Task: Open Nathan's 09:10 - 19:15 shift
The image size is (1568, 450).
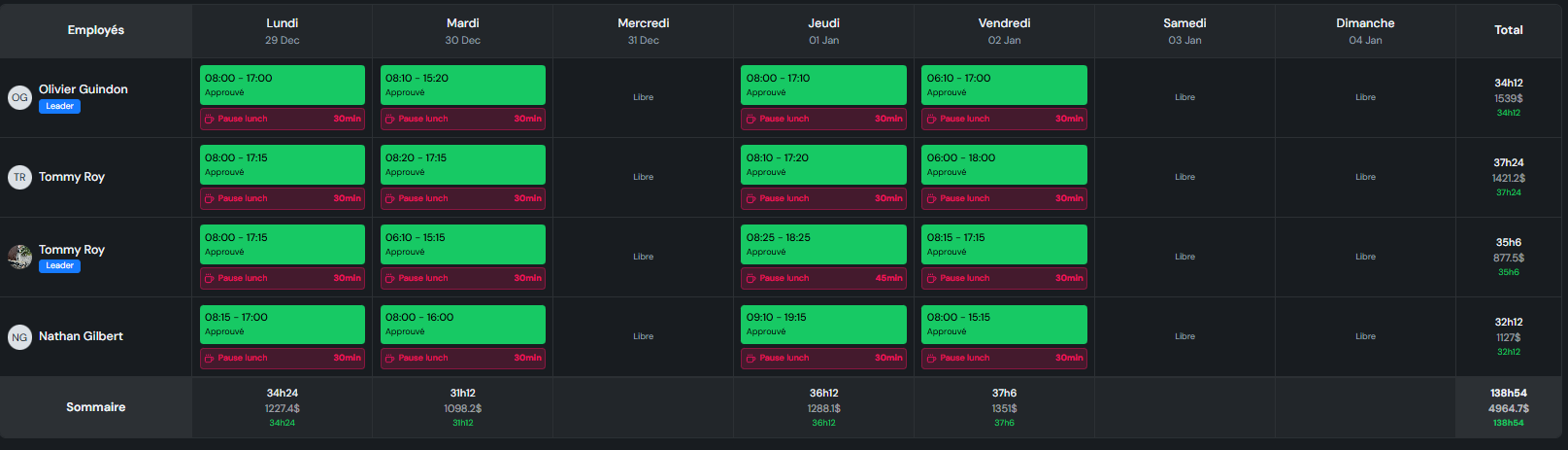Action: coord(823,324)
